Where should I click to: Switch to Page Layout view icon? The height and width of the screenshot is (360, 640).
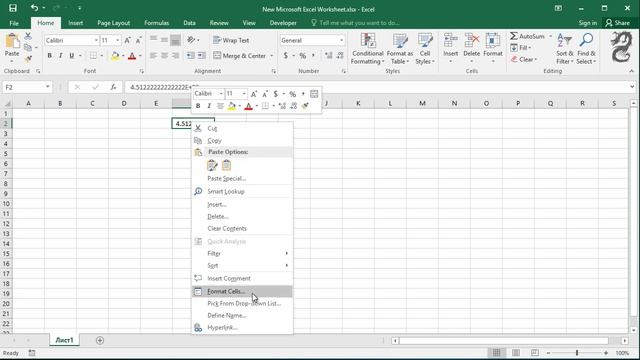(x=516, y=353)
